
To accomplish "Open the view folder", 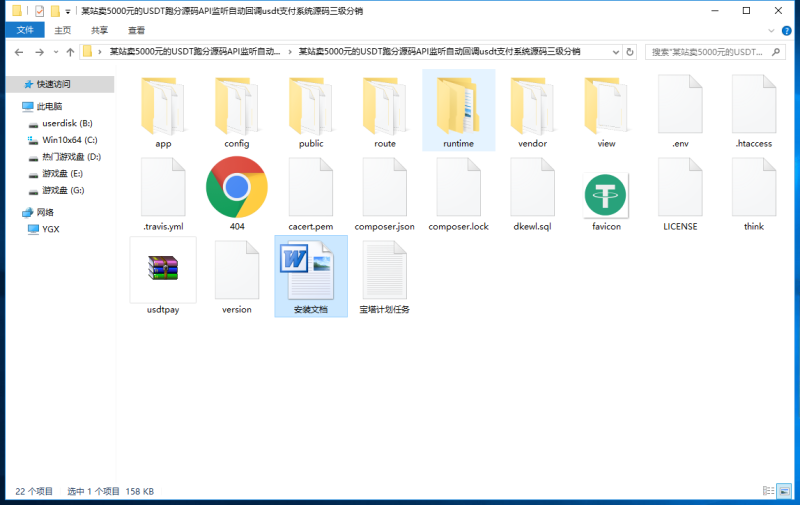I will (x=606, y=113).
